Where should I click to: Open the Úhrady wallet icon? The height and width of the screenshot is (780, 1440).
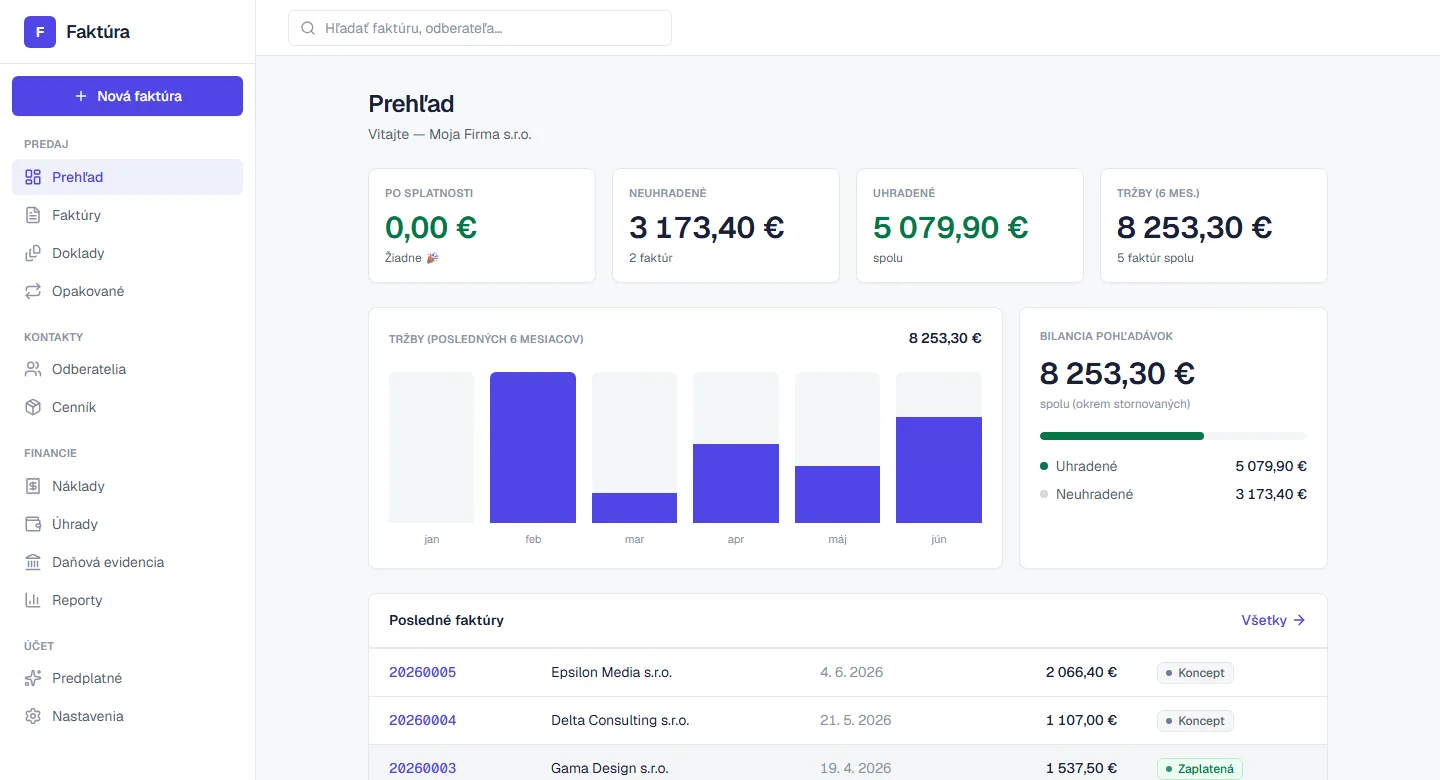click(33, 524)
